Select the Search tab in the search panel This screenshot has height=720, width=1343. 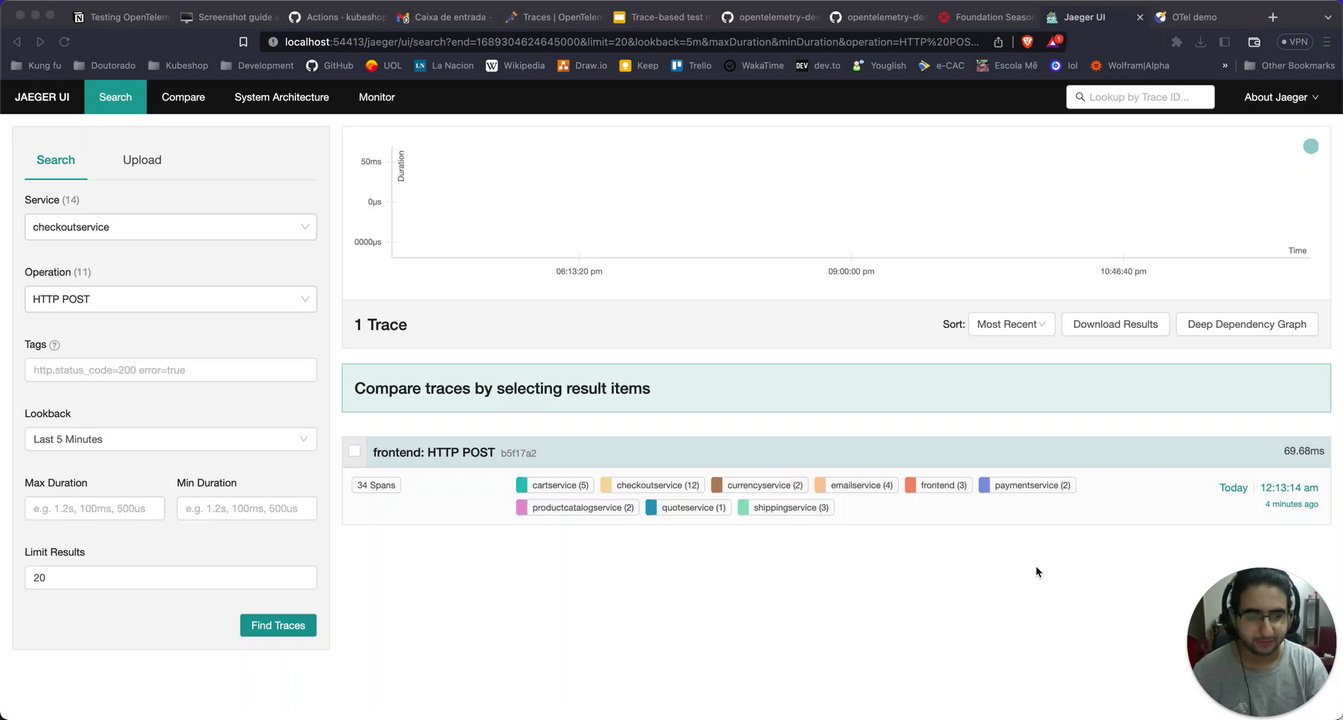coord(56,160)
